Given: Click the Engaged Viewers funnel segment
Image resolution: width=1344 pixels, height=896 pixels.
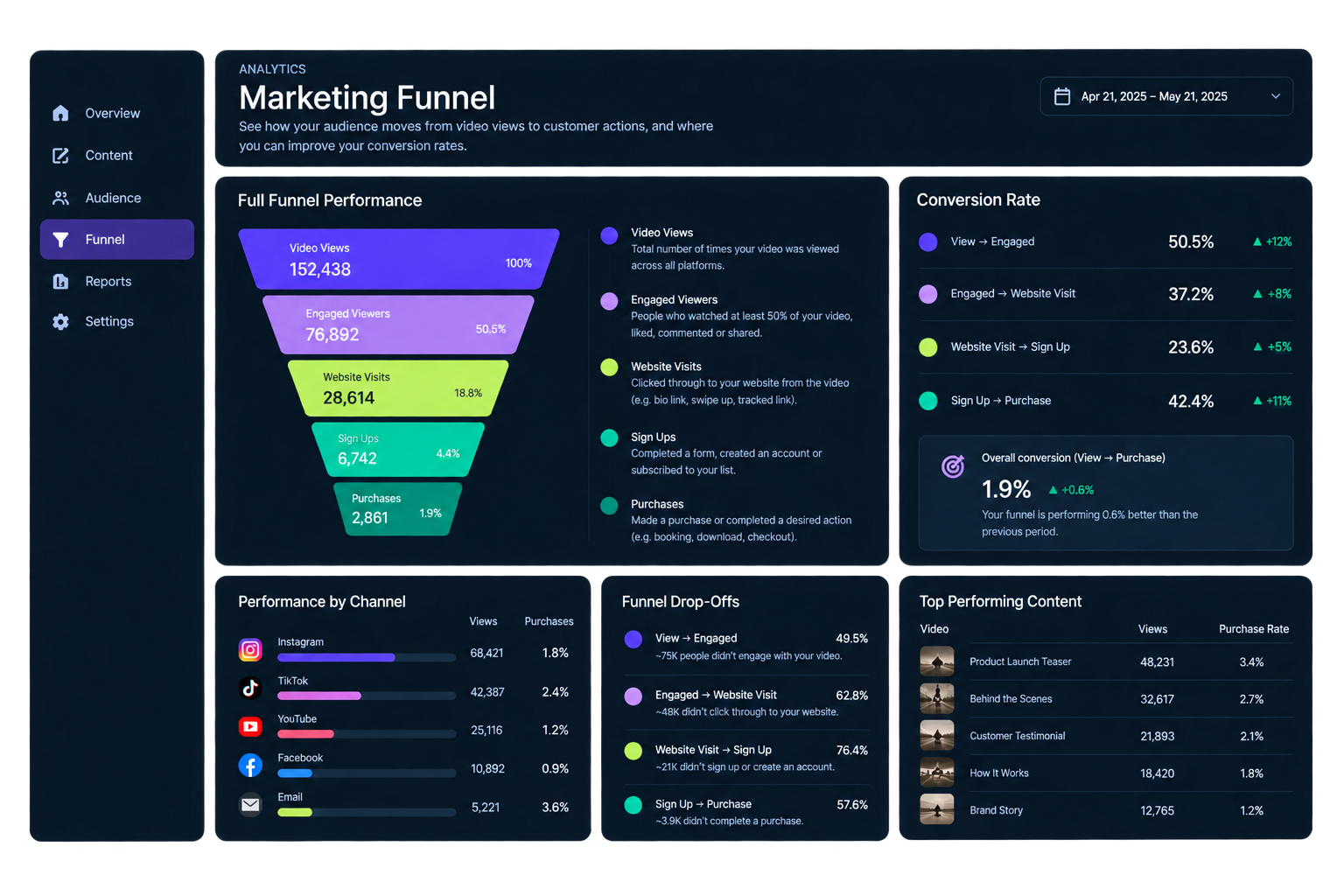Looking at the screenshot, I should click(399, 325).
